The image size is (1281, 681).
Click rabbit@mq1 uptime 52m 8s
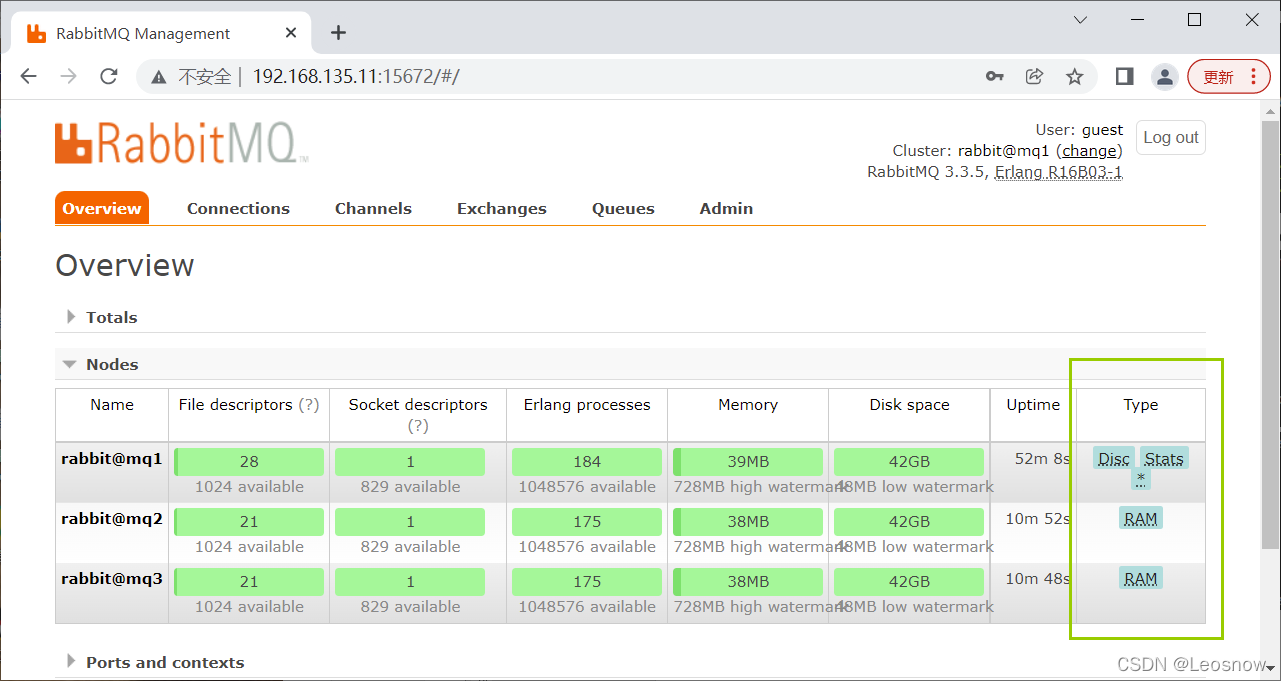(1042, 459)
